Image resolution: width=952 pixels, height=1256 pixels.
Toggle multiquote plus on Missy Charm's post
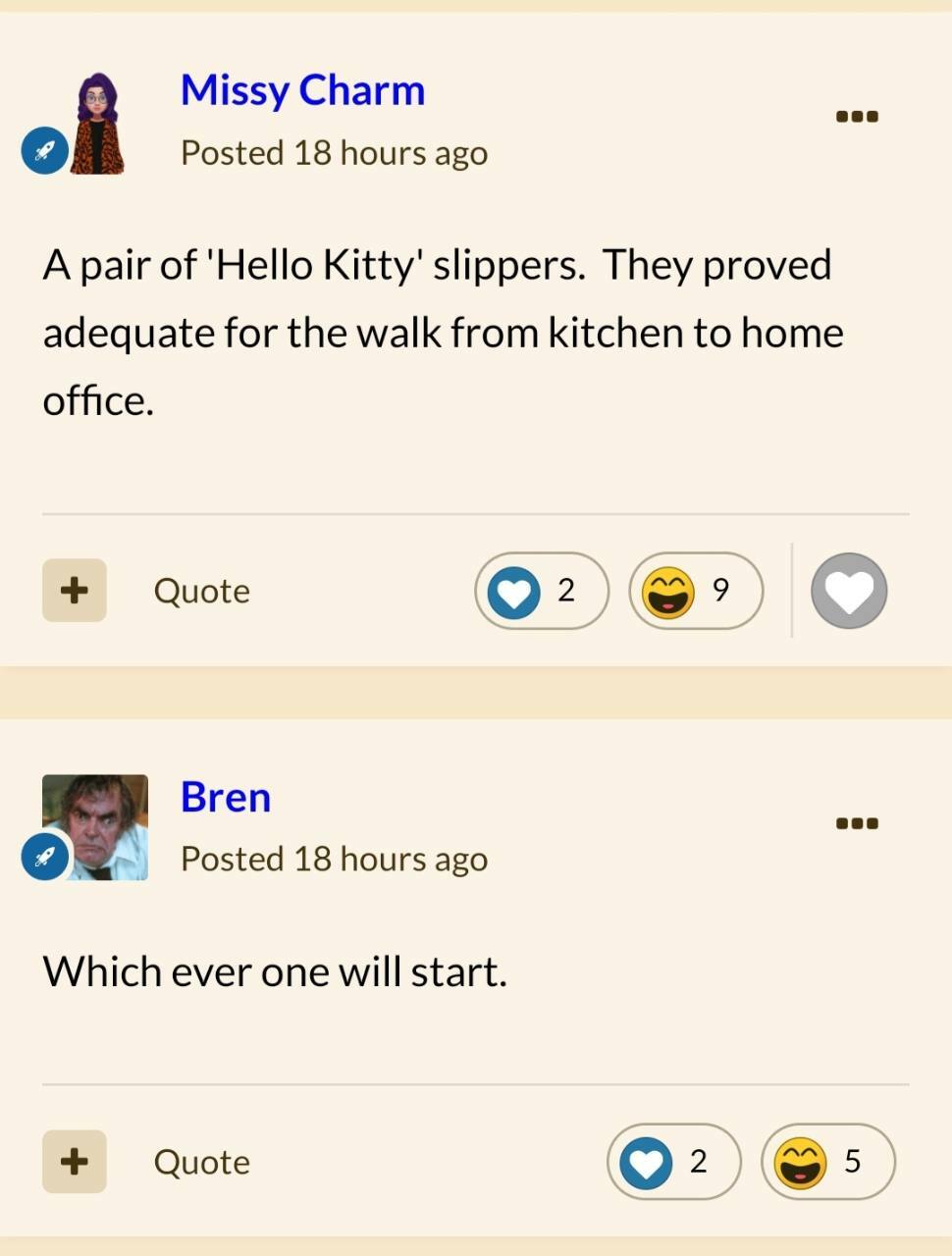pos(74,590)
